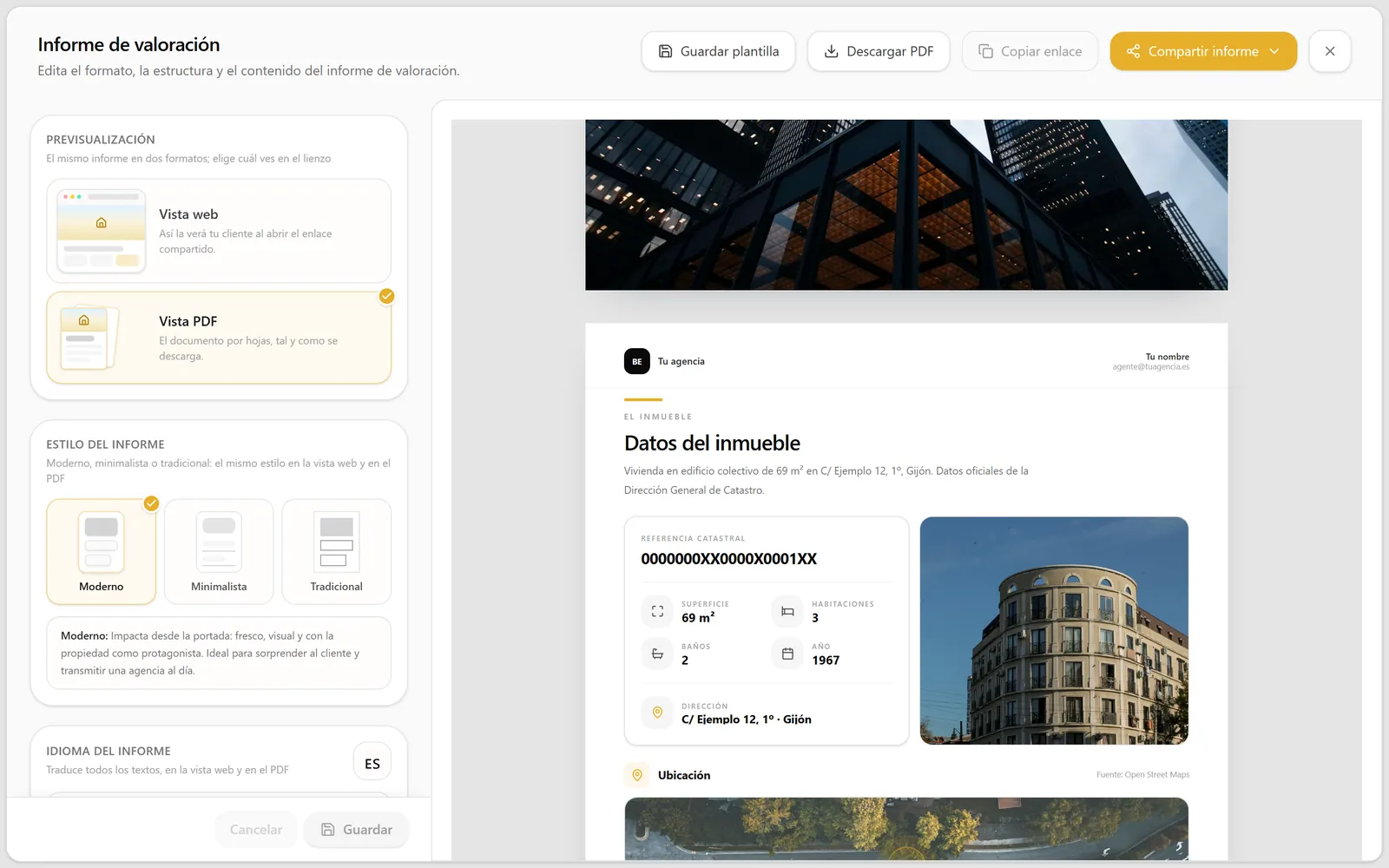Click the agente@tuagencia.es email text
The height and width of the screenshot is (868, 1389).
tap(1151, 367)
